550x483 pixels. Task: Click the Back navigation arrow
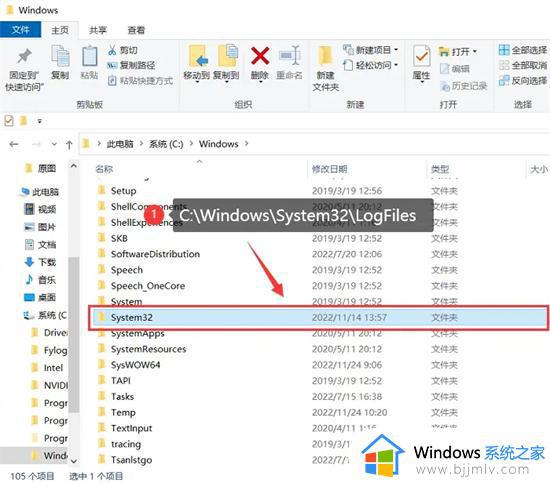(x=14, y=144)
